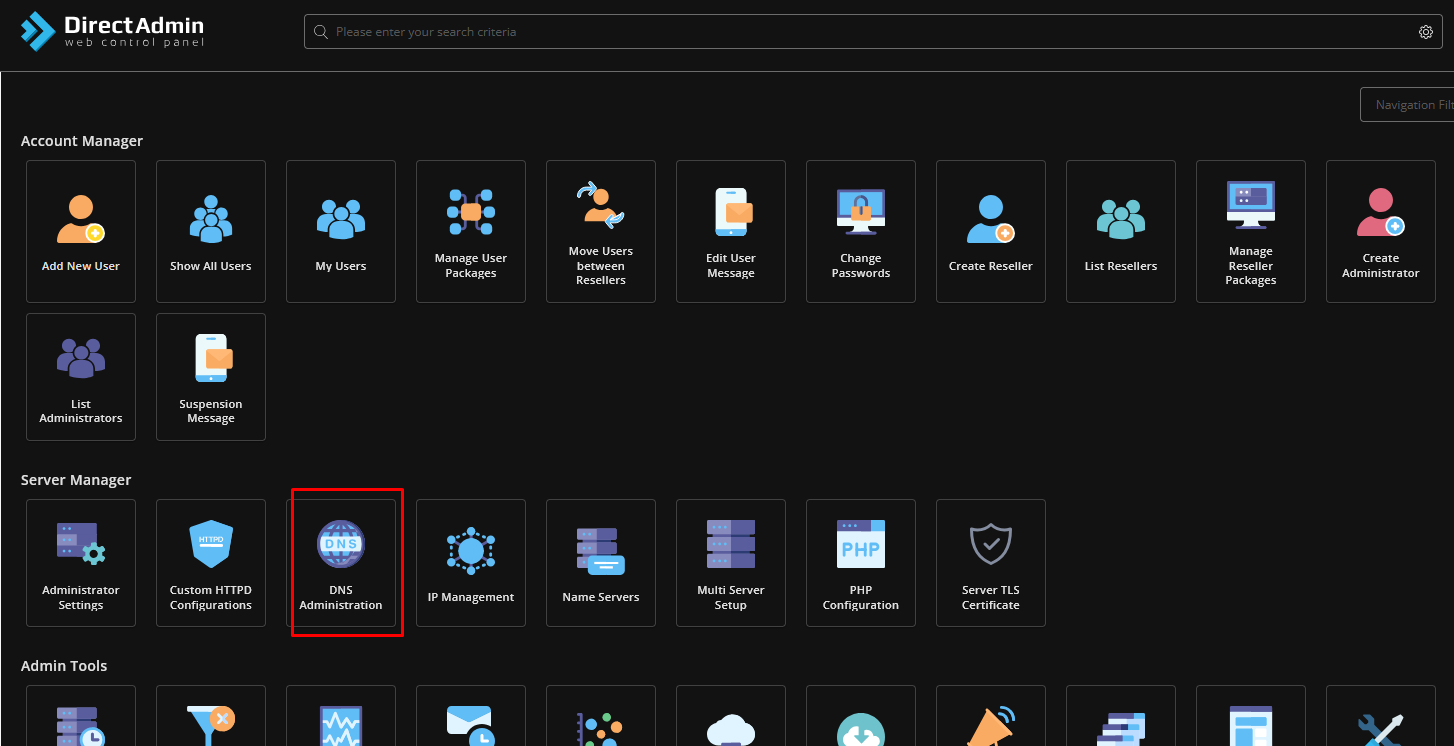
Task: Click the DirectAdmin logo
Action: (x=112, y=31)
